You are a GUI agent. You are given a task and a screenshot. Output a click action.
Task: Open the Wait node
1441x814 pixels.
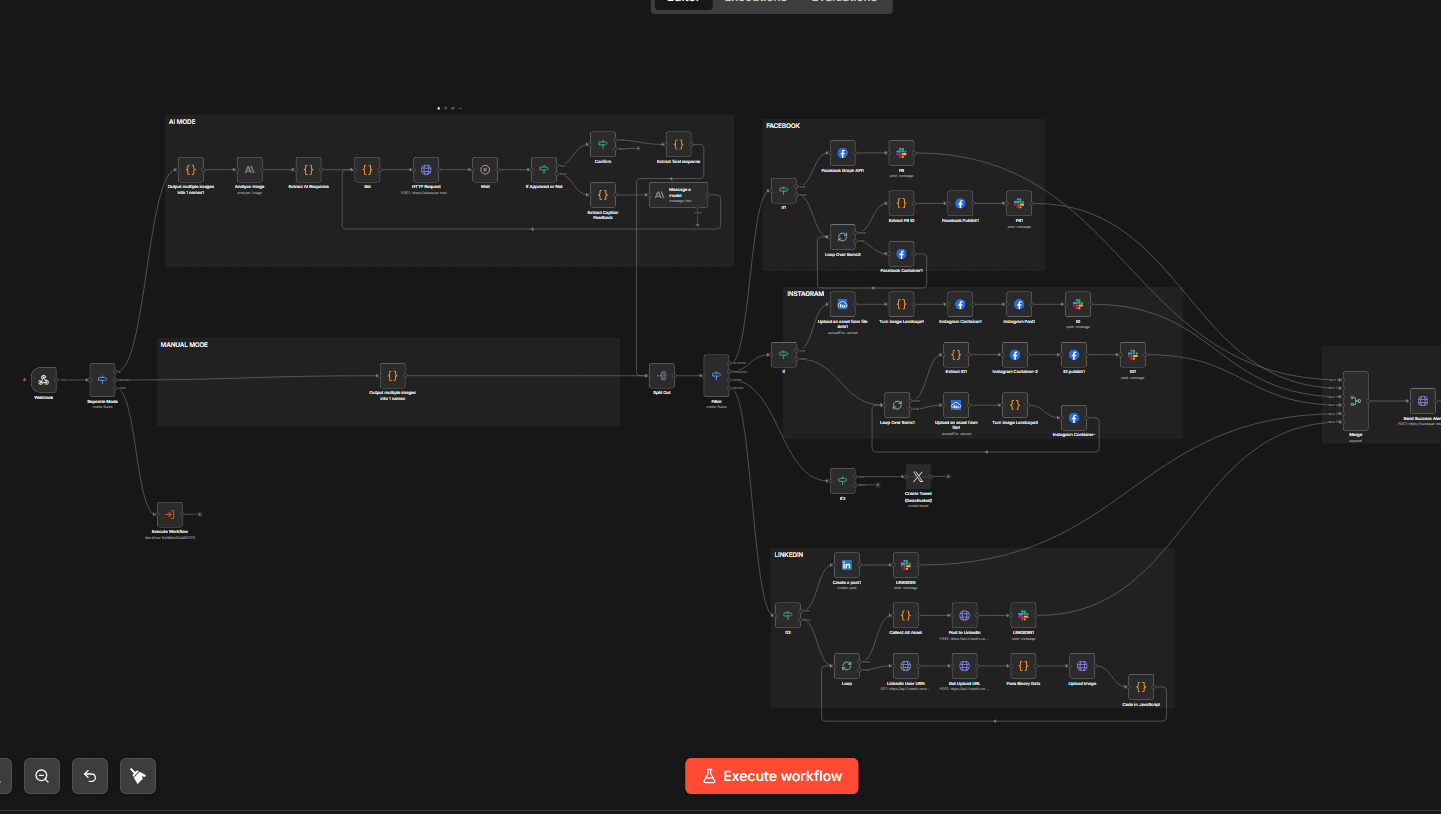485,169
